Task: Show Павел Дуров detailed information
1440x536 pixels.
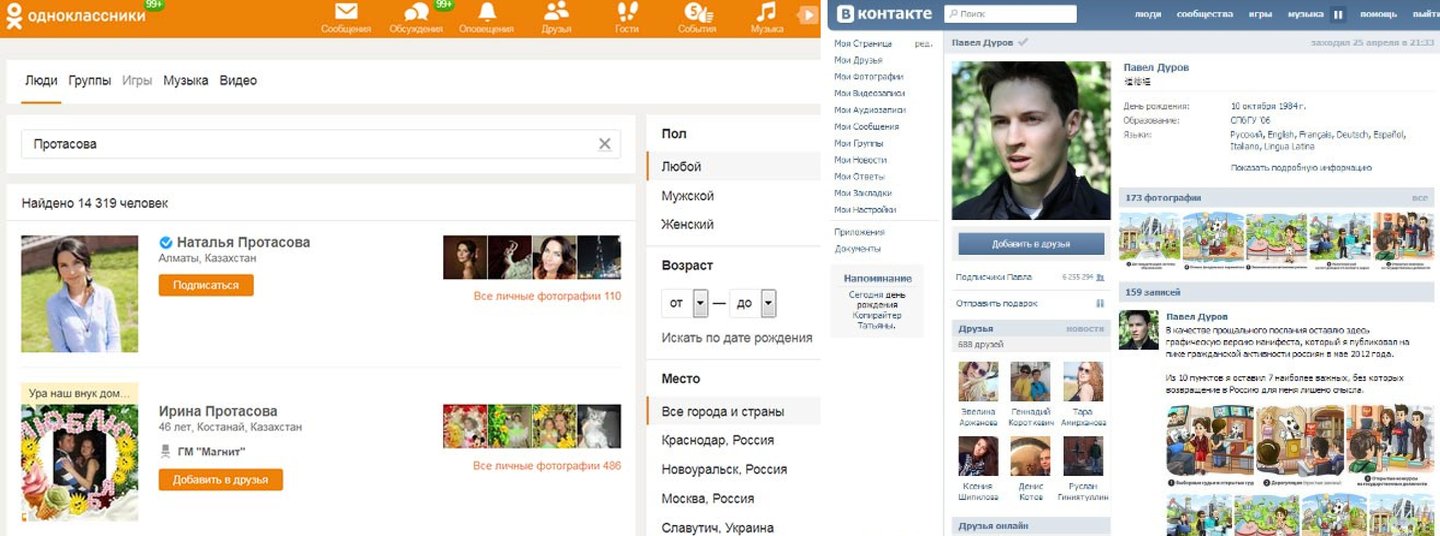Action: (x=1301, y=168)
